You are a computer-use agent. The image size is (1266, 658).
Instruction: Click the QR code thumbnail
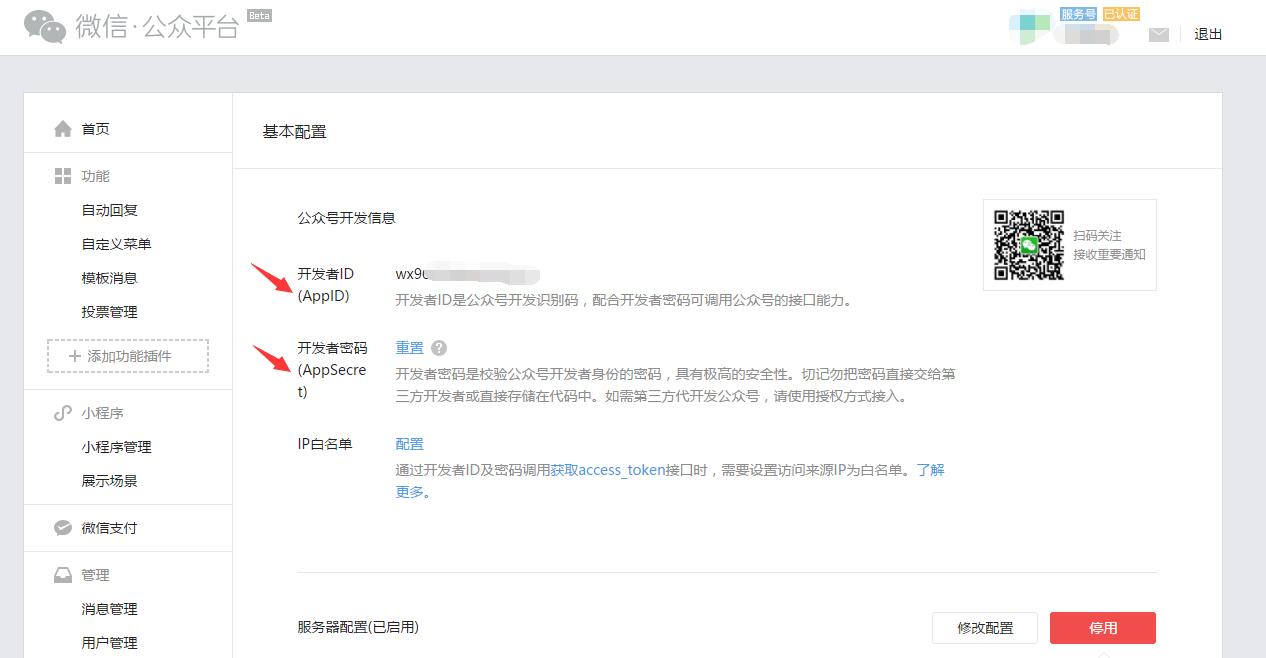coord(1028,245)
